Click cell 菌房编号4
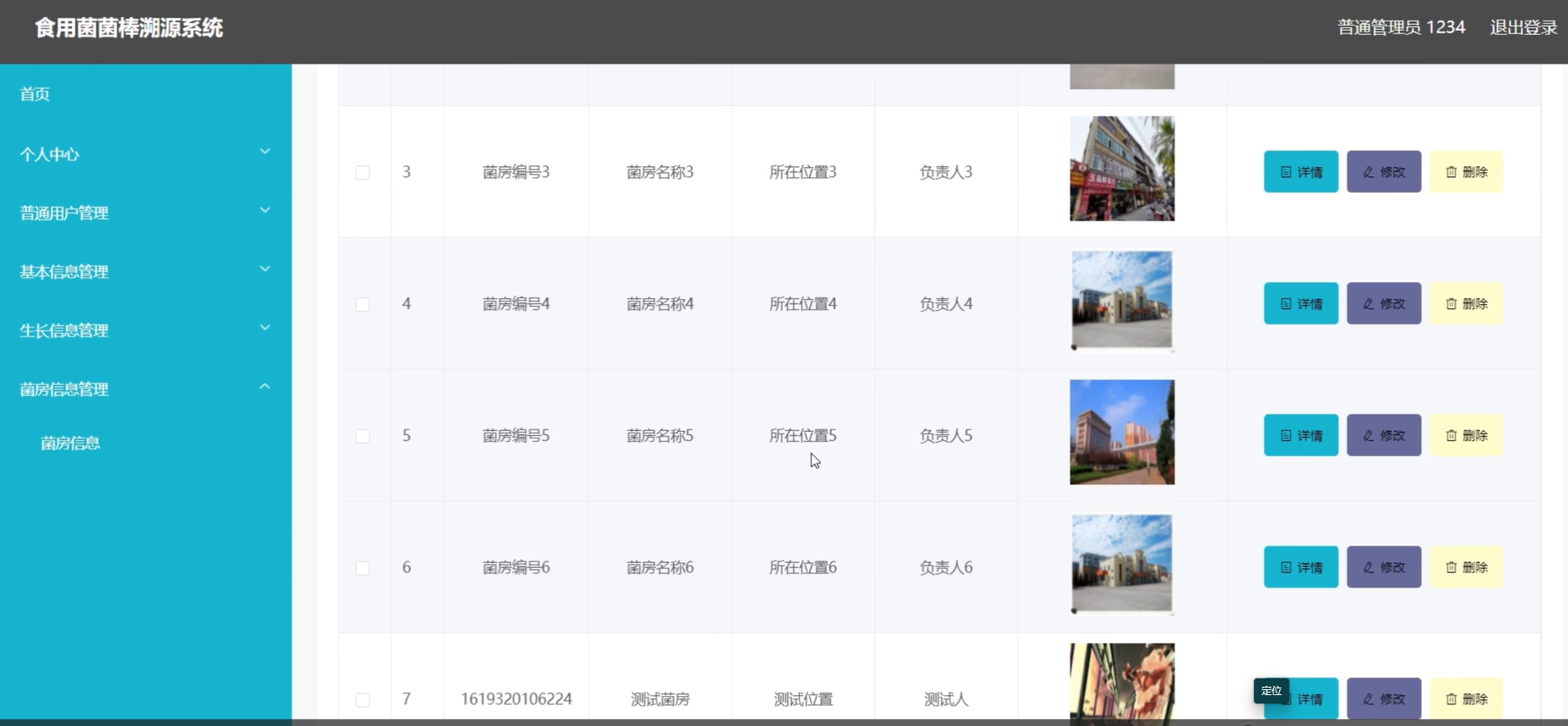Screen dimensions: 1568x726 click(516, 304)
